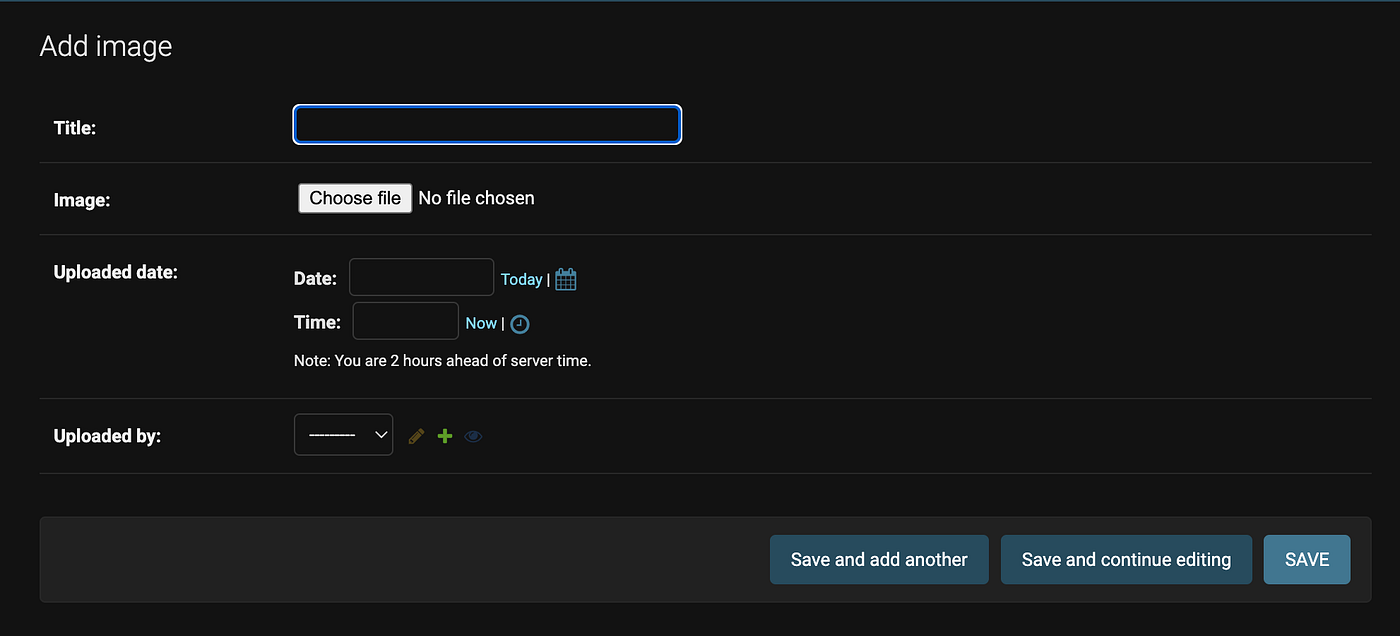Screen dimensions: 1400x636
Task: Focus the Date input field
Action: (420, 277)
